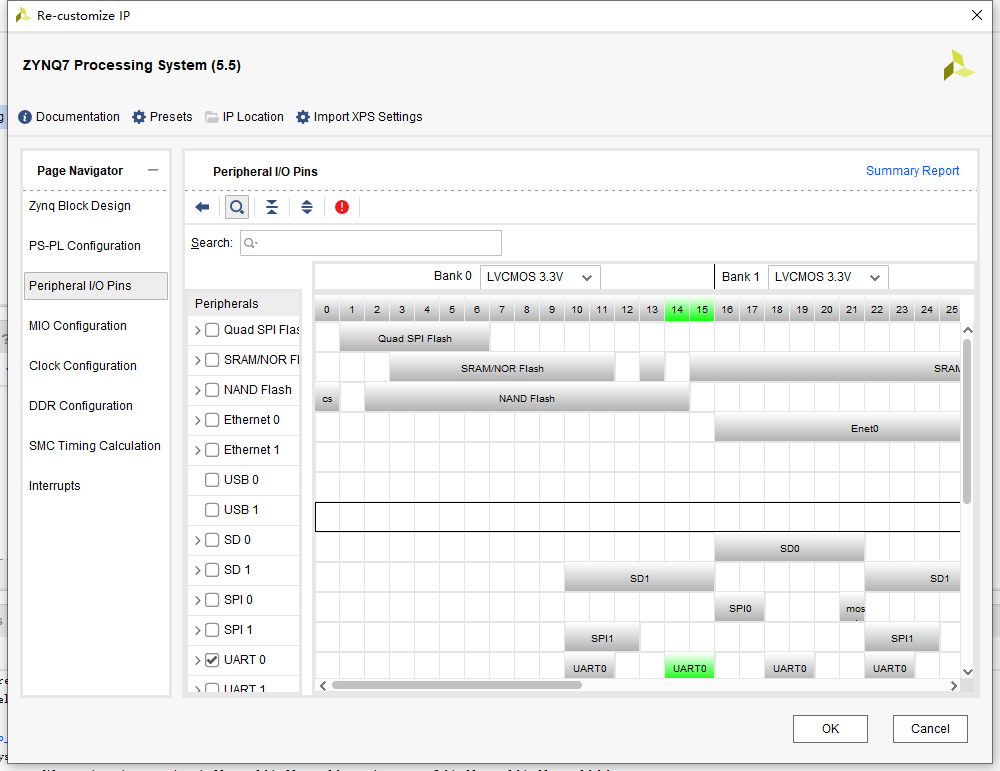Screen dimensions: 1000x771
Task: Toggle the search magnifier toolbar icon
Action: (237, 207)
